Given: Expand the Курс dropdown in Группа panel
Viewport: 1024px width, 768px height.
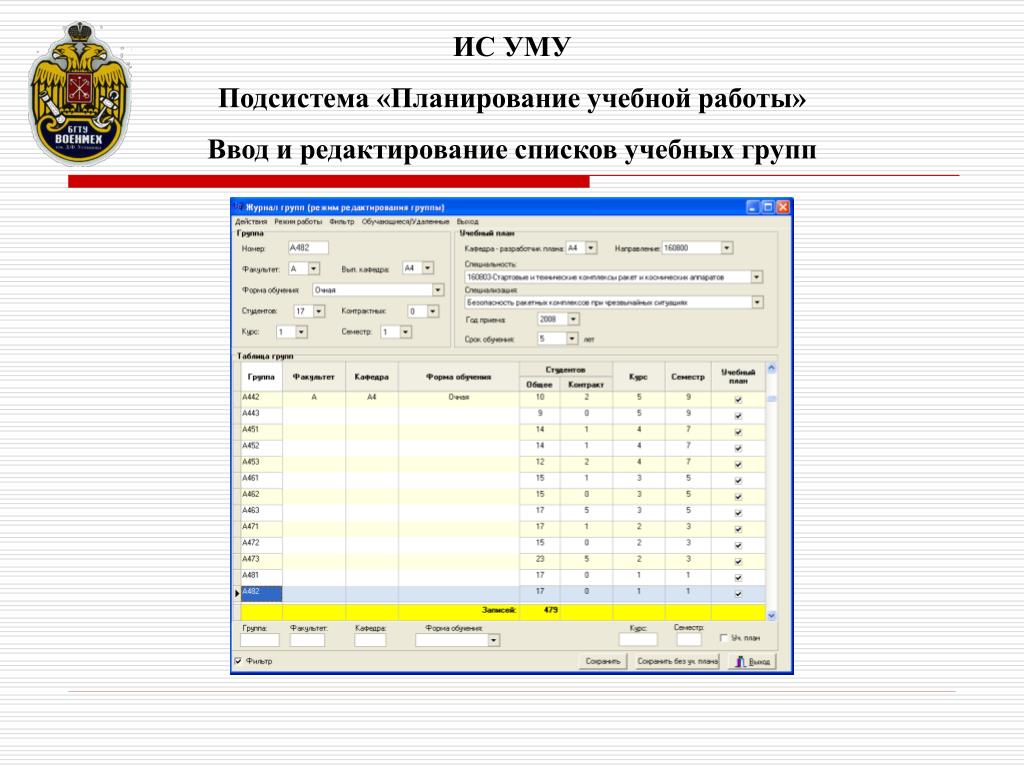Looking at the screenshot, I should click(x=301, y=332).
